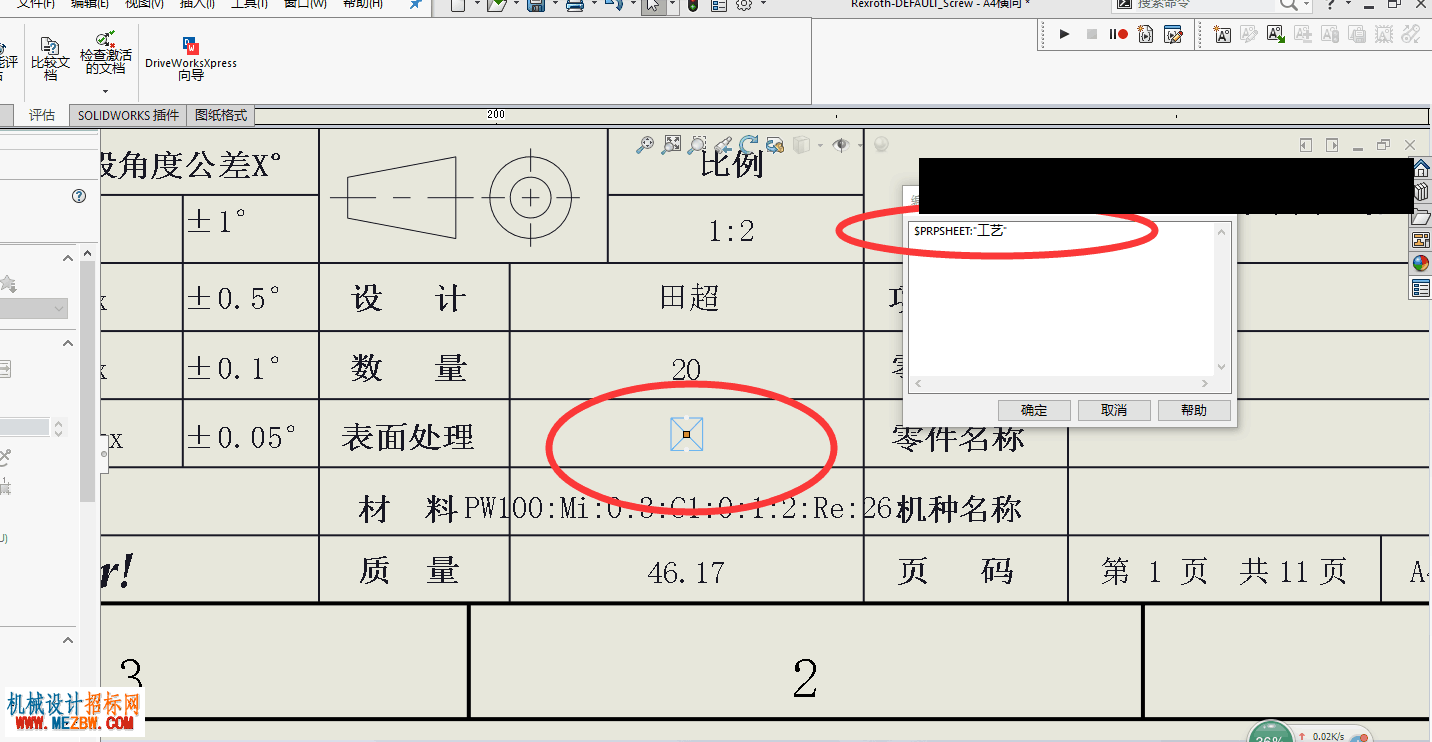
Task: Click 确定 in the dialog
Action: click(x=1034, y=410)
